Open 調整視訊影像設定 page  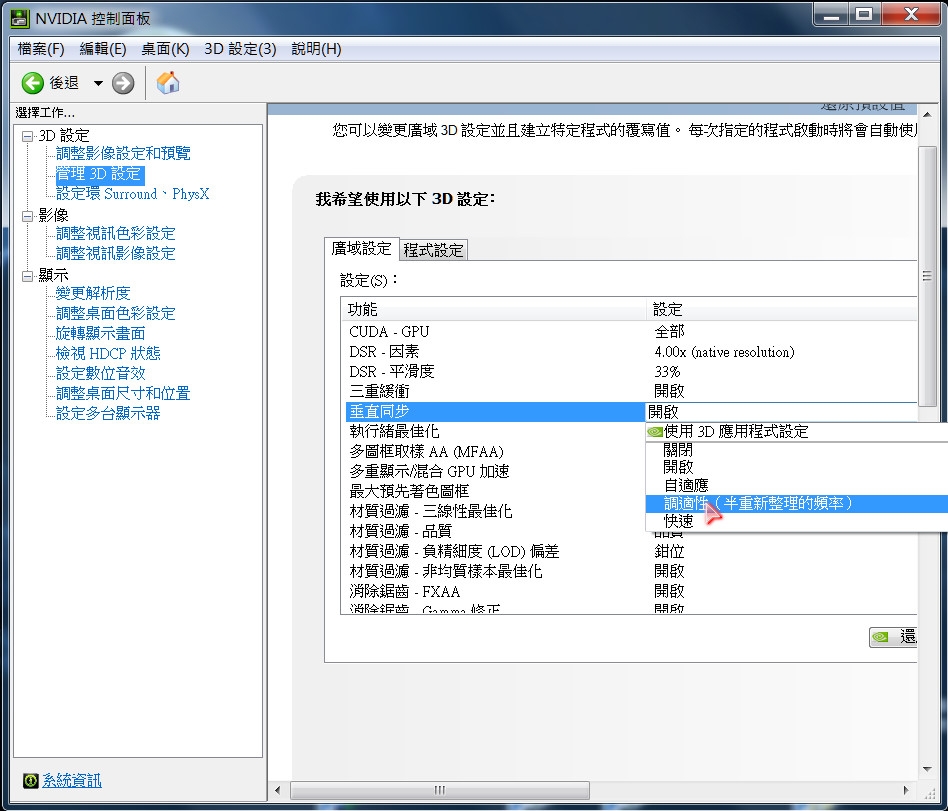click(115, 253)
